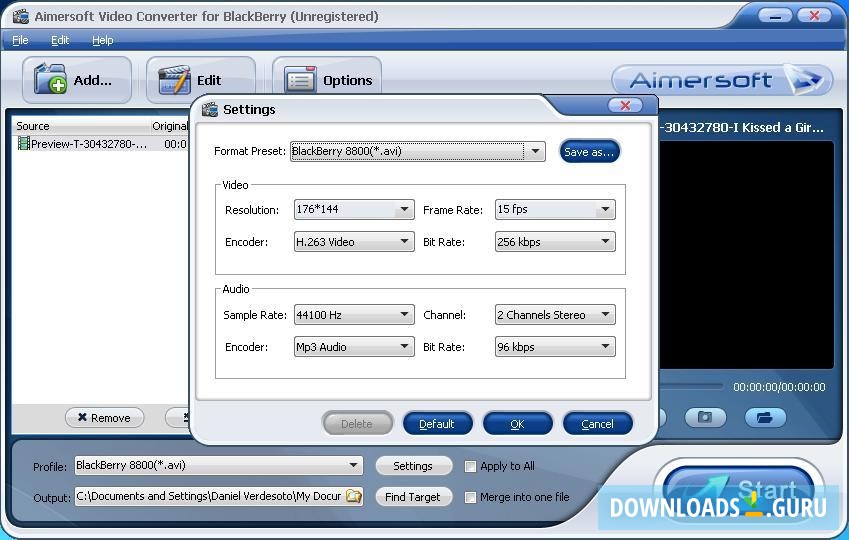Screen dimensions: 849x540
Task: Click the Aimersoft logo banner
Action: coord(722,80)
